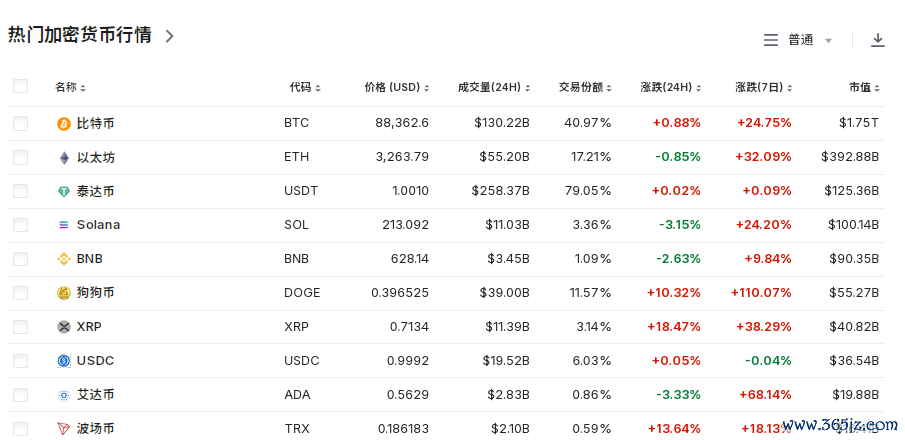The width and height of the screenshot is (905, 440).
Task: Click the BNB logo icon
Action: 64,259
